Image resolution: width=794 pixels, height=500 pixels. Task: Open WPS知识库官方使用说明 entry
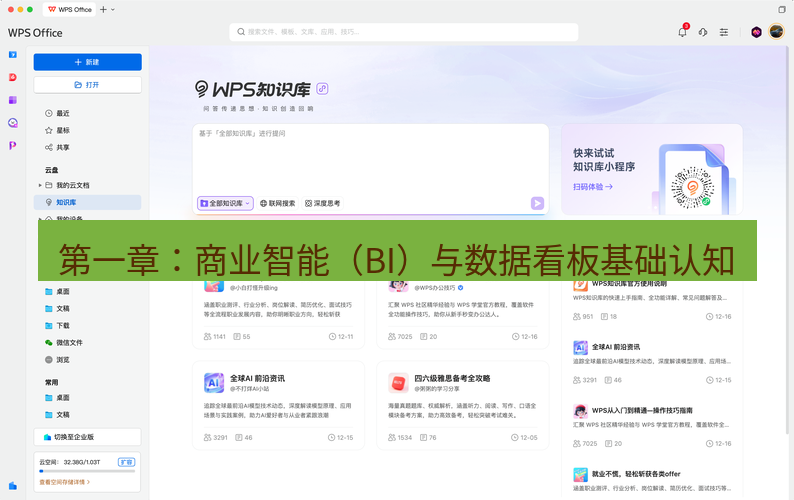652,300
